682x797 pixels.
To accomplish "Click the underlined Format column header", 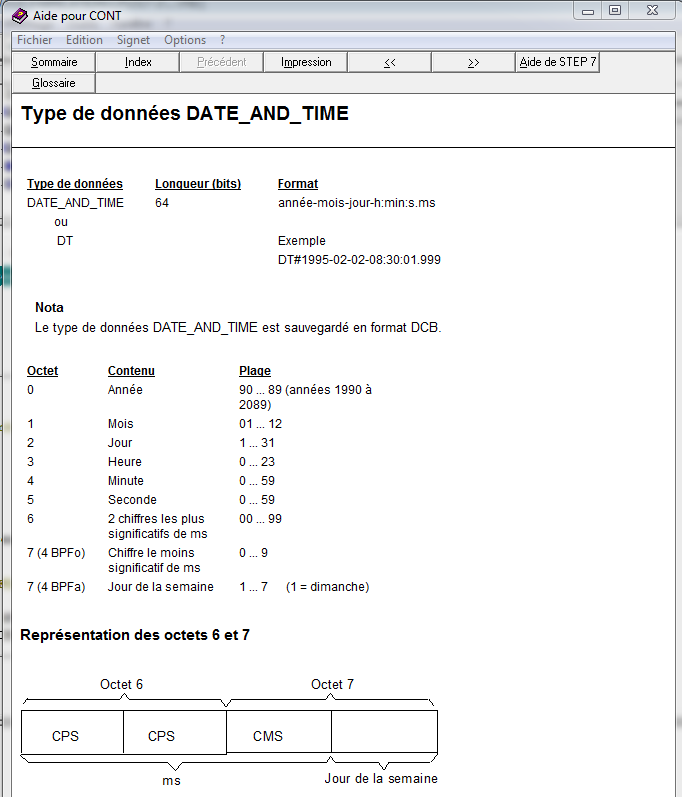I will pyautogui.click(x=298, y=184).
